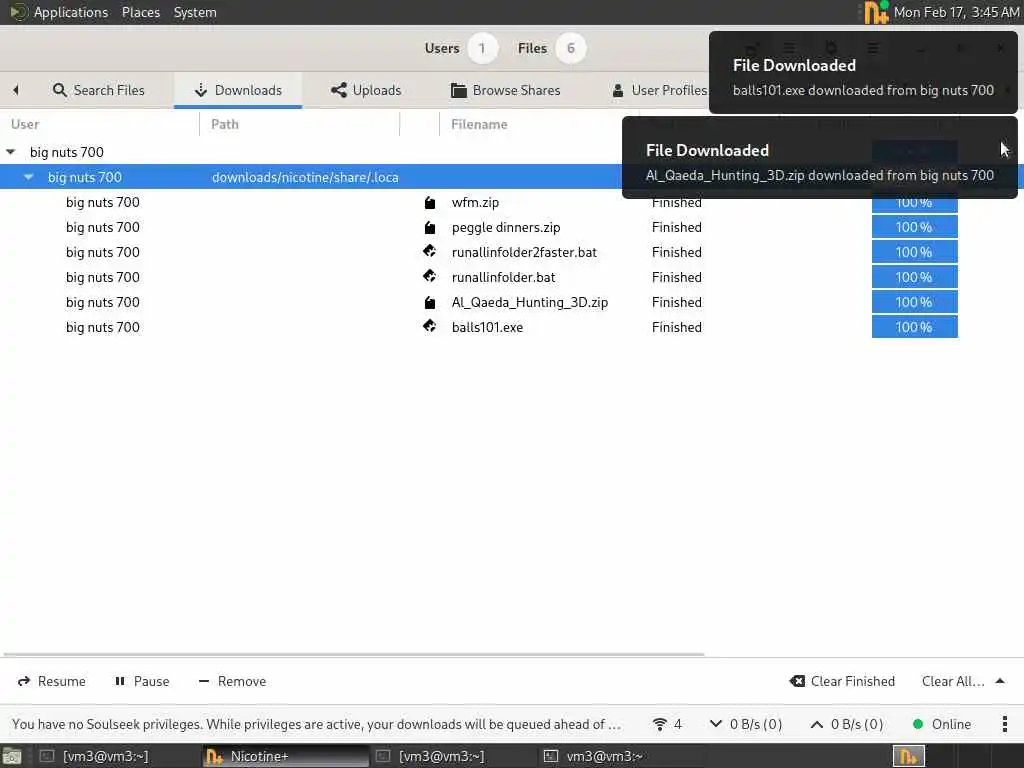Click the Al_Qaeda_Hunting_3D.zip File Downloaded notification
Viewport: 1024px width, 768px height.
click(820, 158)
